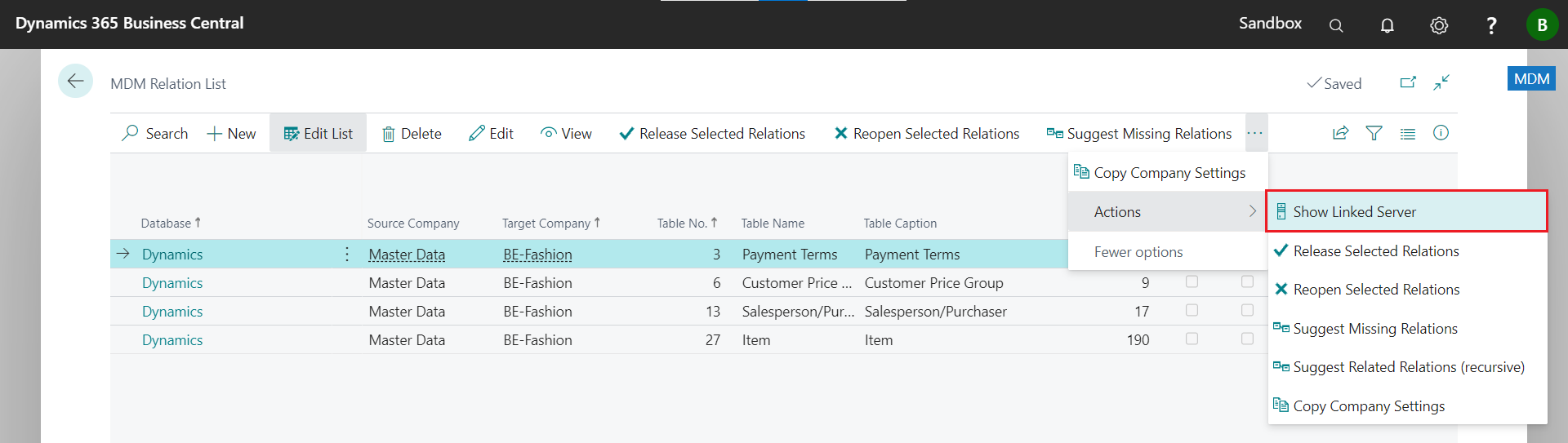This screenshot has height=443, width=1568.
Task: Open the notifications bell
Action: pos(1388,25)
